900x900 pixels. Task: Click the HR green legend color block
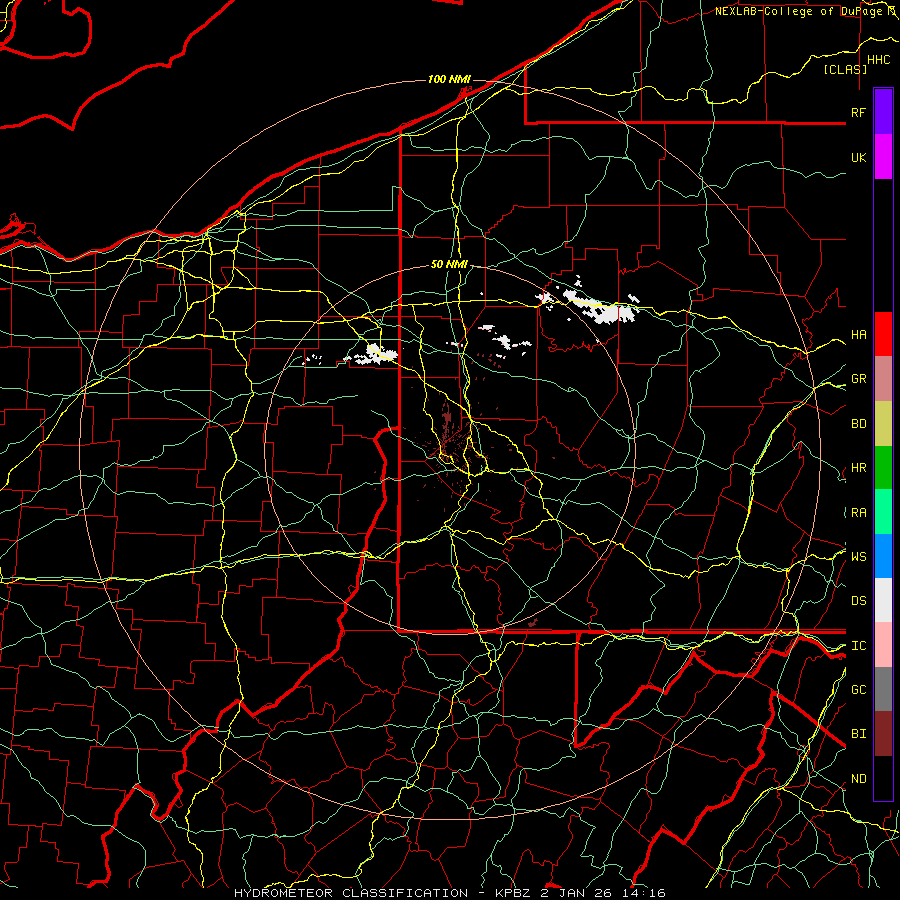tap(883, 468)
